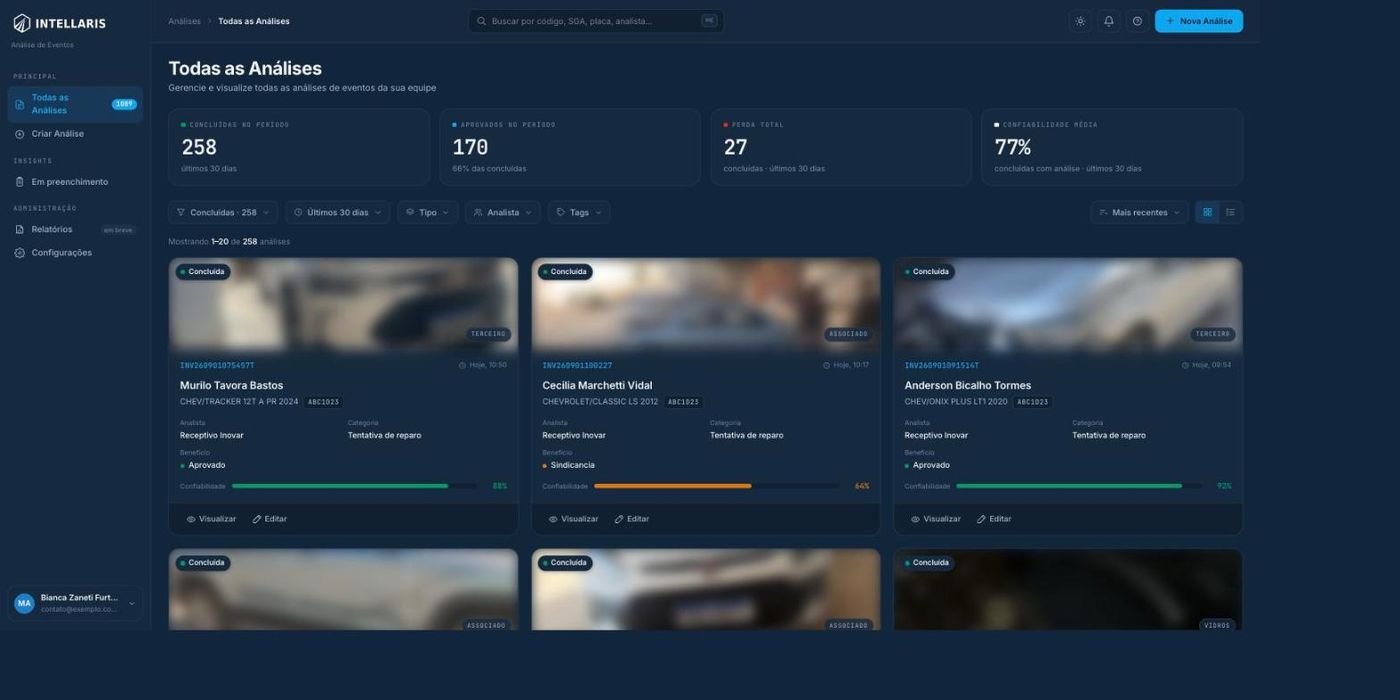
Task: Open Relatórios in sidebar
Action: pyautogui.click(x=75, y=229)
